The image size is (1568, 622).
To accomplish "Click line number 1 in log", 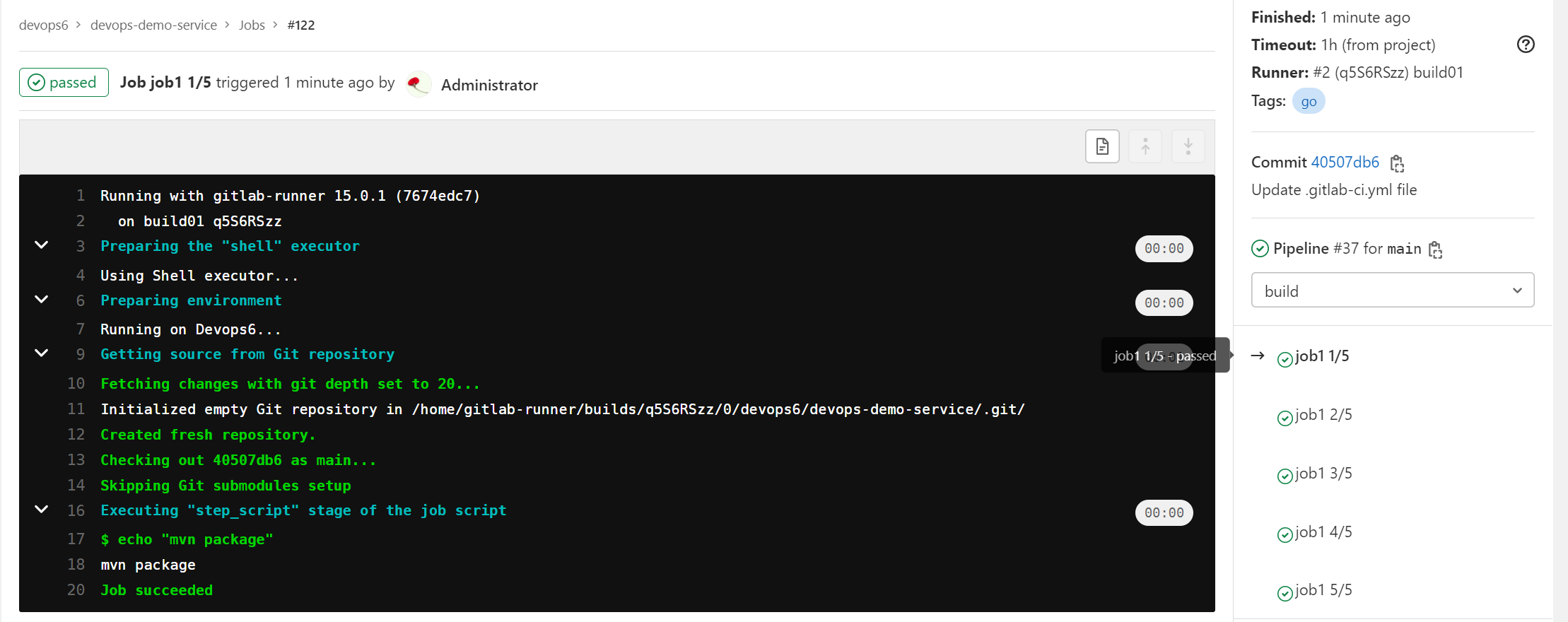I will click(81, 196).
